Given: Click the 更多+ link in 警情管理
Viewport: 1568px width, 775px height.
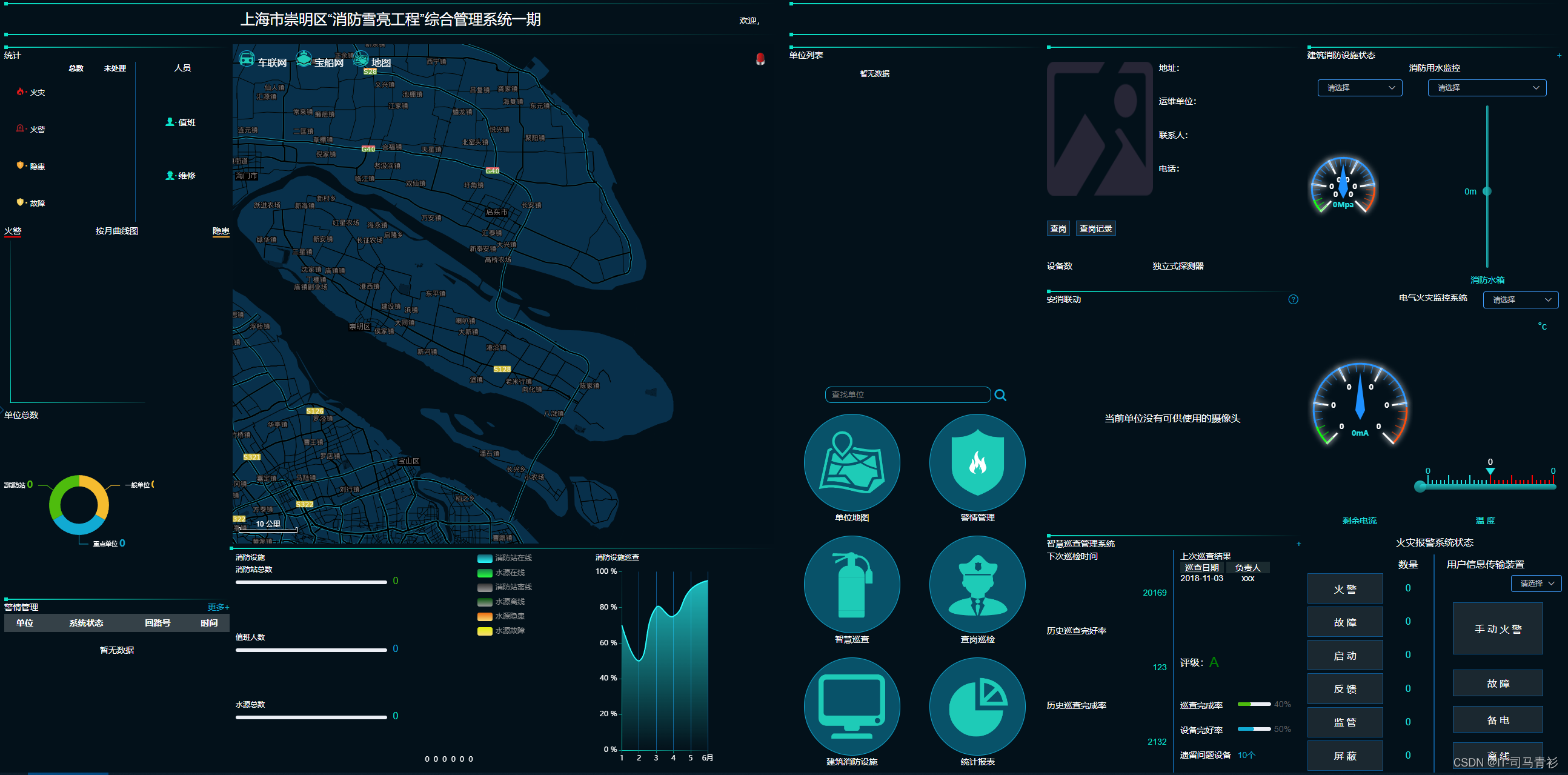Looking at the screenshot, I should click(218, 607).
